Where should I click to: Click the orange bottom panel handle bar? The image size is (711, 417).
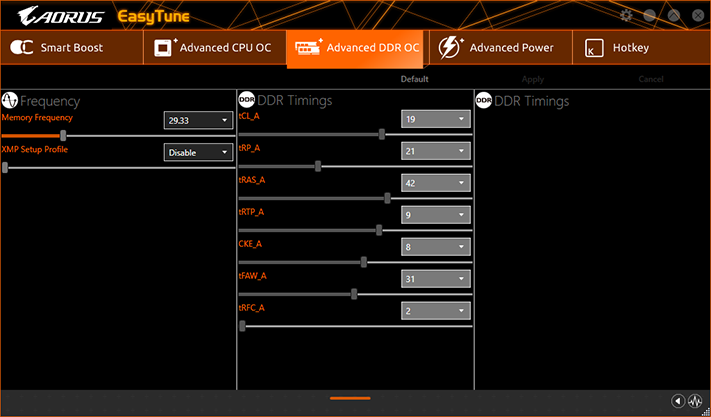click(x=350, y=398)
